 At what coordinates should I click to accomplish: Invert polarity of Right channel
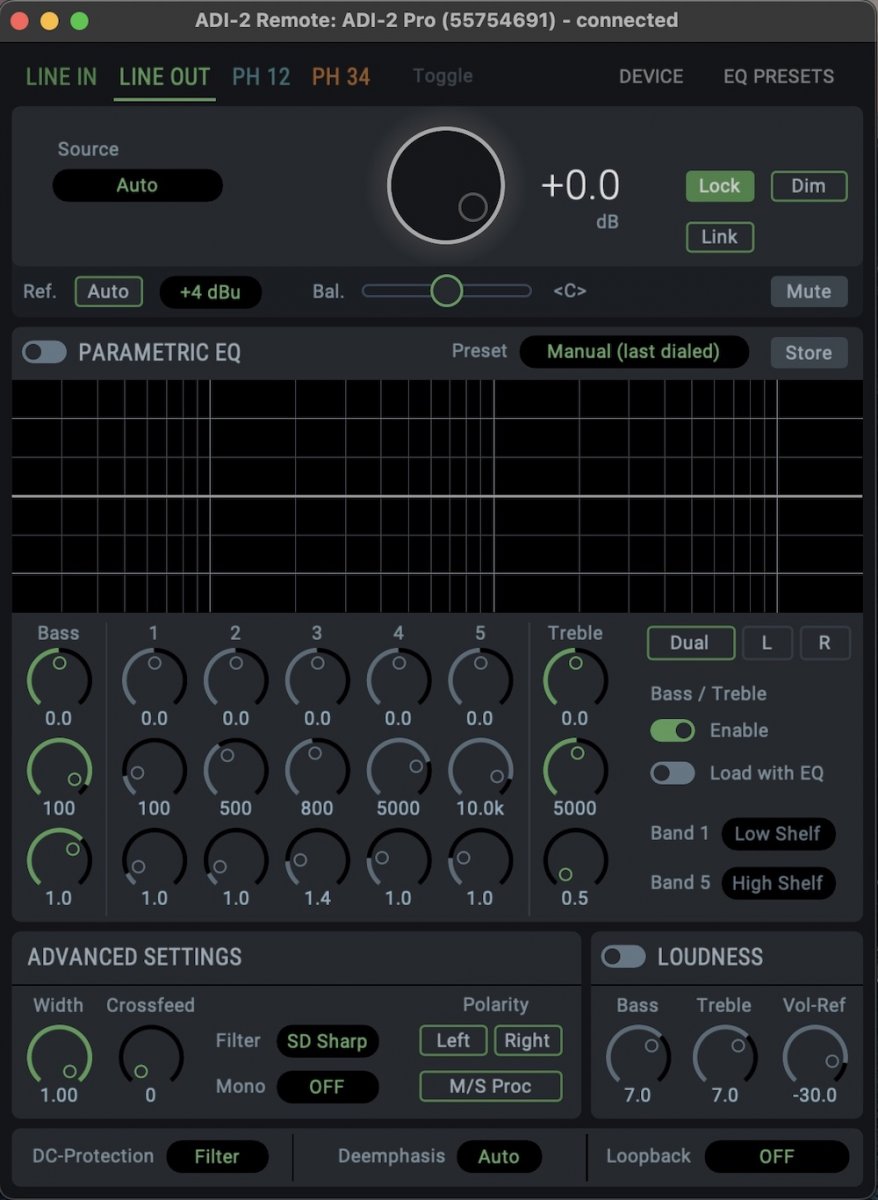click(528, 1040)
